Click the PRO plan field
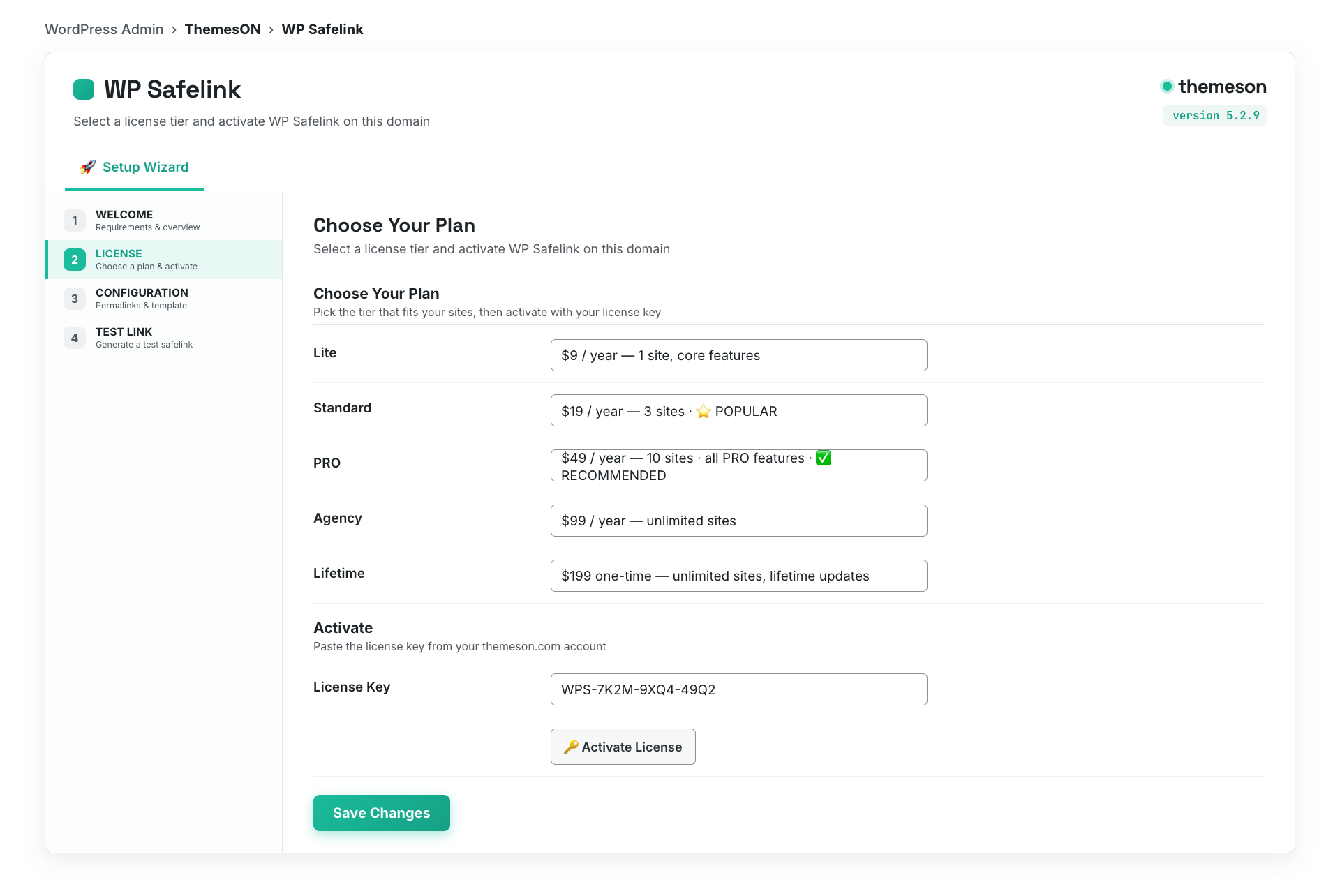Screen dimensions: 1340x896 [x=738, y=465]
